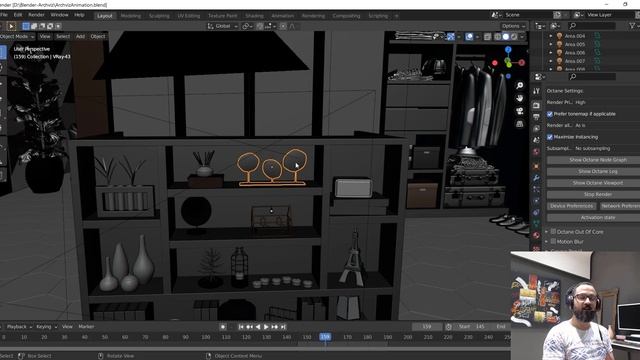Enable Octane Out Of Core checkbox

[x=553, y=231]
